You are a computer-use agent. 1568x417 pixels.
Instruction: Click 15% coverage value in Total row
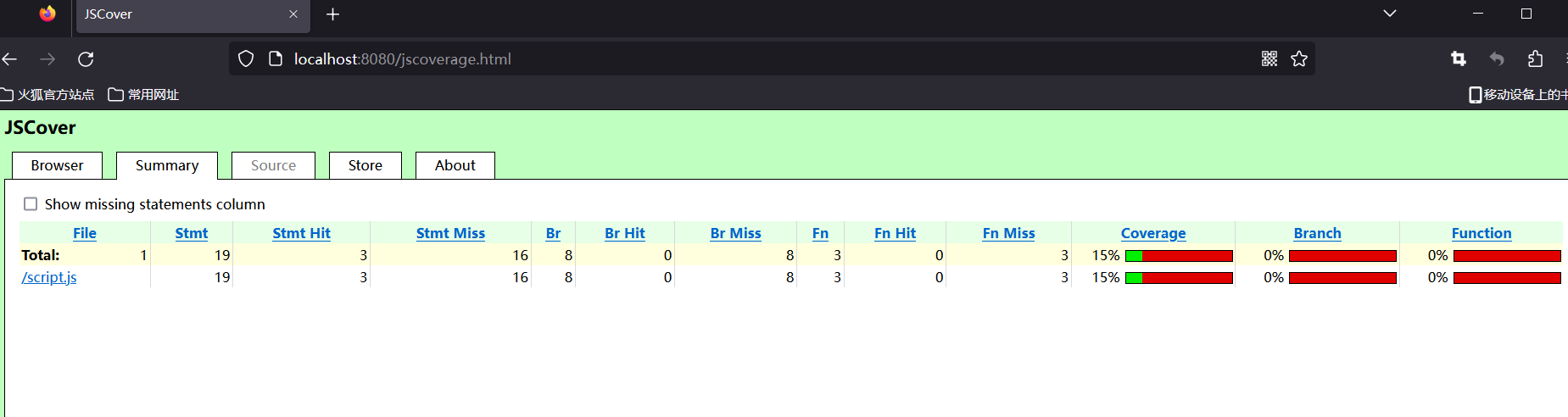1106,255
